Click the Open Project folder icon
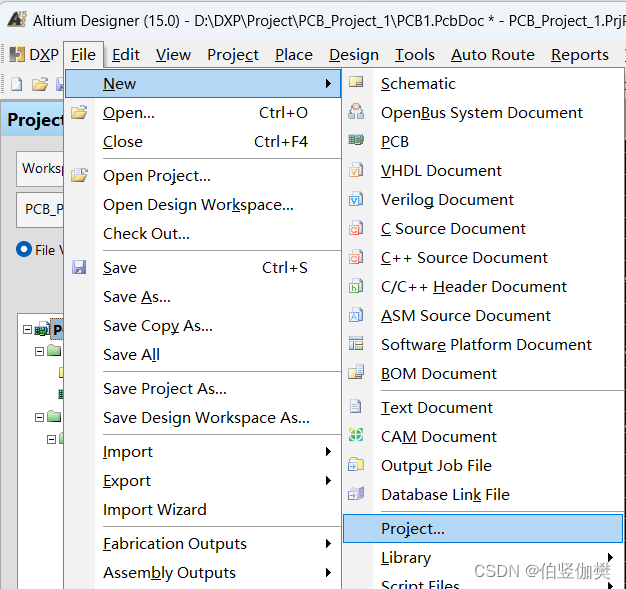 [79, 175]
